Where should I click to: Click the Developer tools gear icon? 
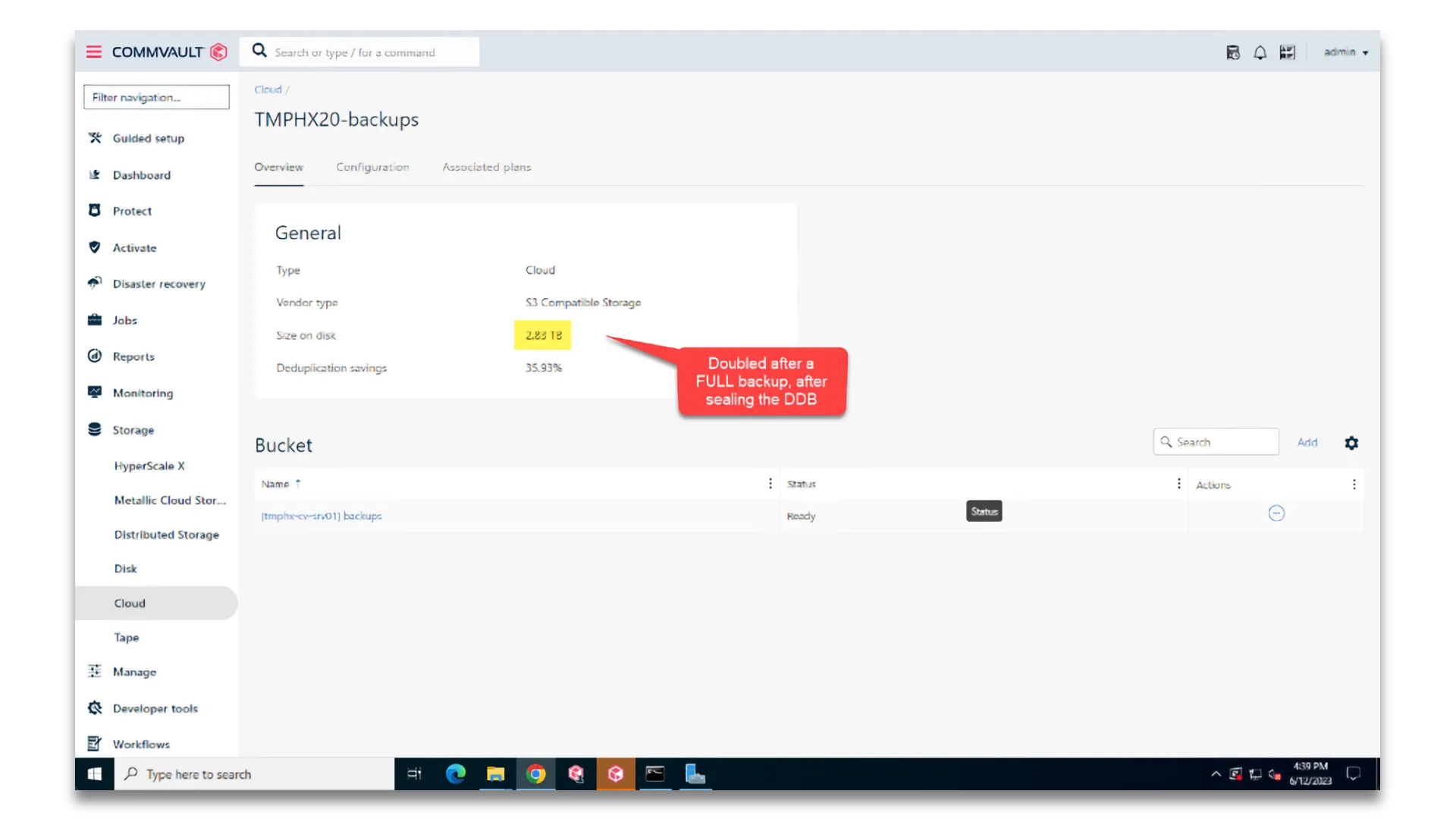(x=95, y=708)
